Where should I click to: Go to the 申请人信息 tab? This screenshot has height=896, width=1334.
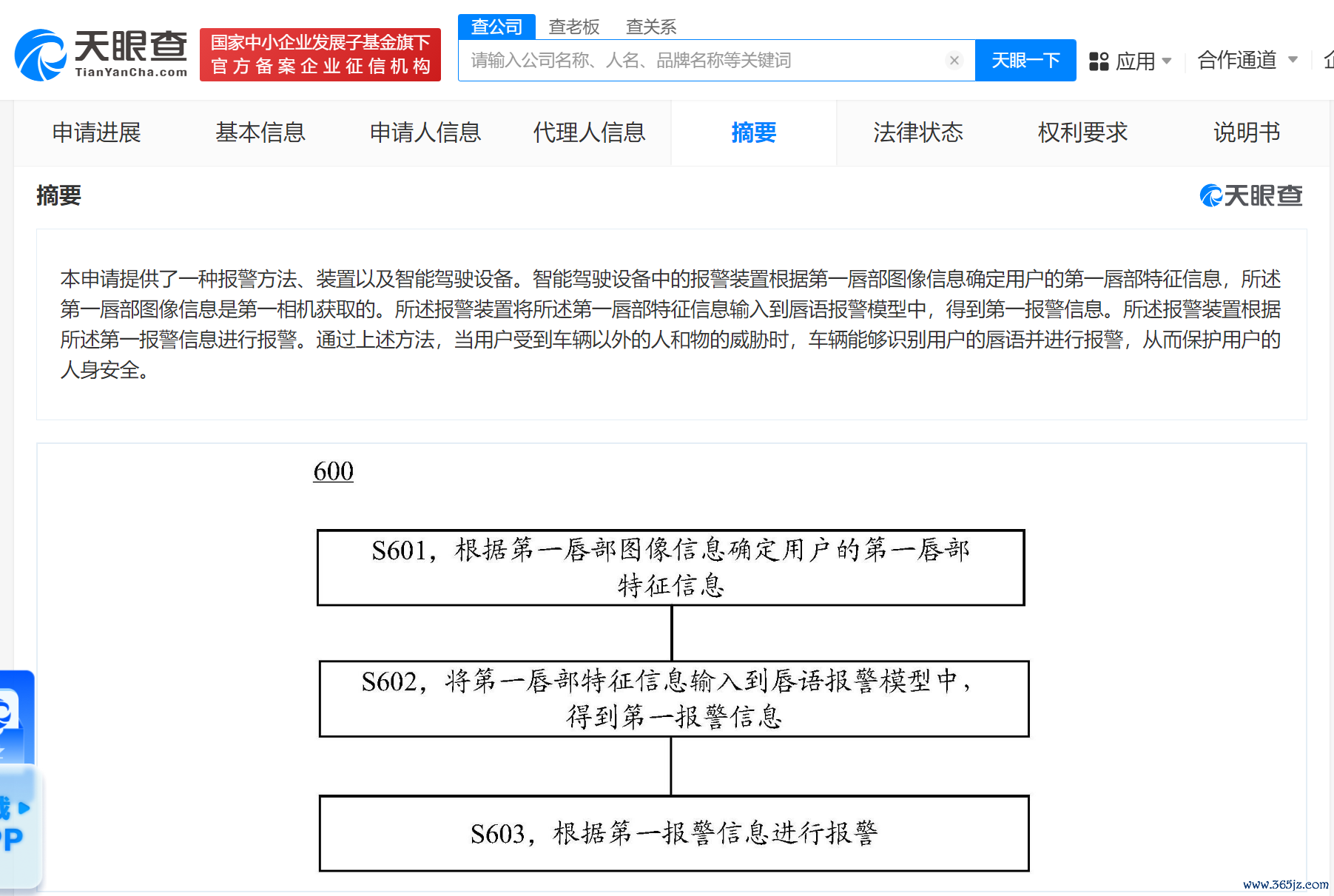[x=425, y=132]
